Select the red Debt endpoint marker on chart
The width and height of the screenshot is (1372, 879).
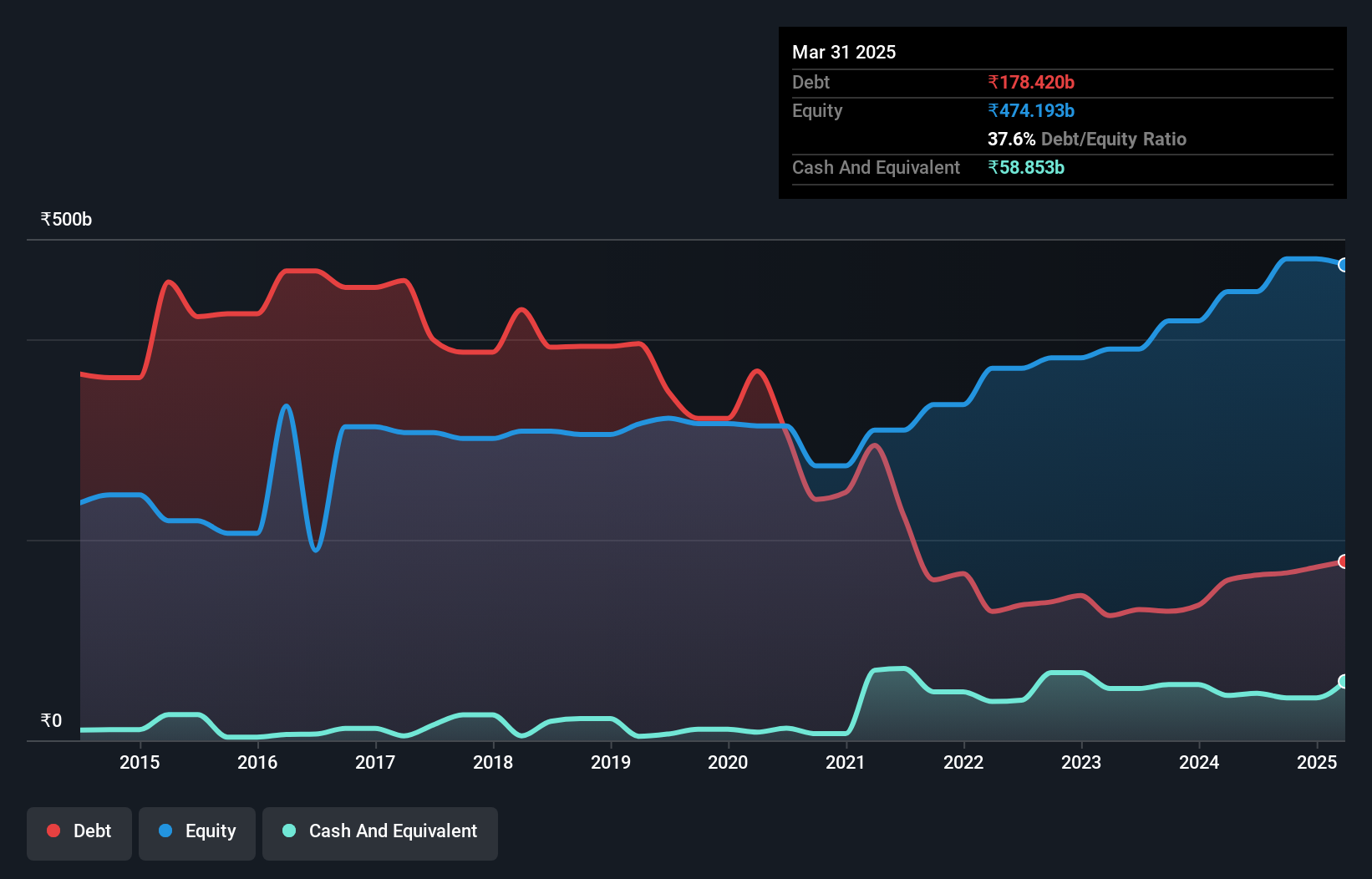tap(1344, 561)
